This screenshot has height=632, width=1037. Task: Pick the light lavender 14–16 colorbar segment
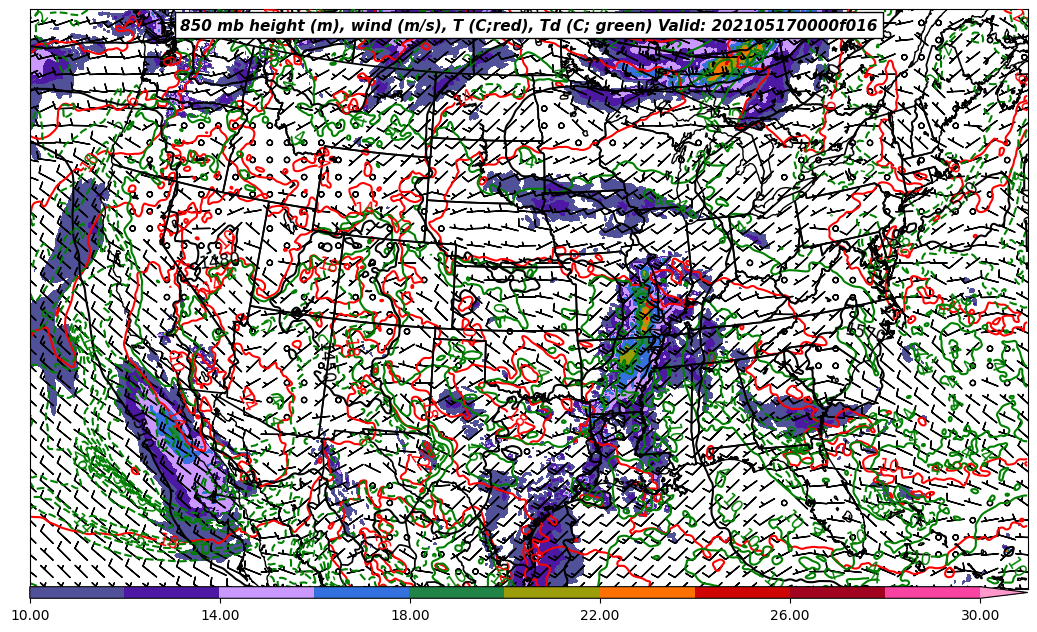267,592
